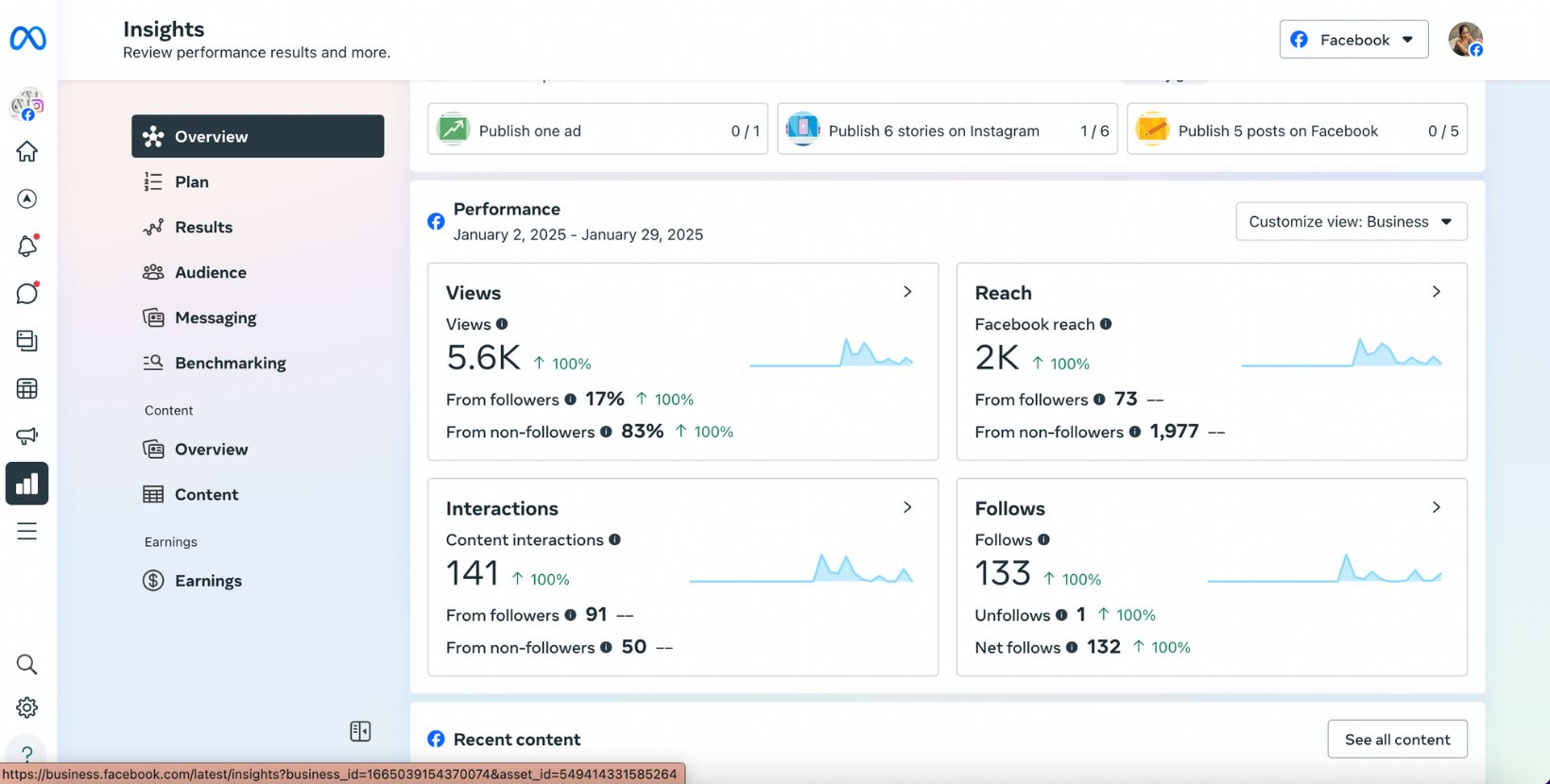Select the Insights bar chart icon
Image resolution: width=1550 pixels, height=784 pixels.
point(27,484)
